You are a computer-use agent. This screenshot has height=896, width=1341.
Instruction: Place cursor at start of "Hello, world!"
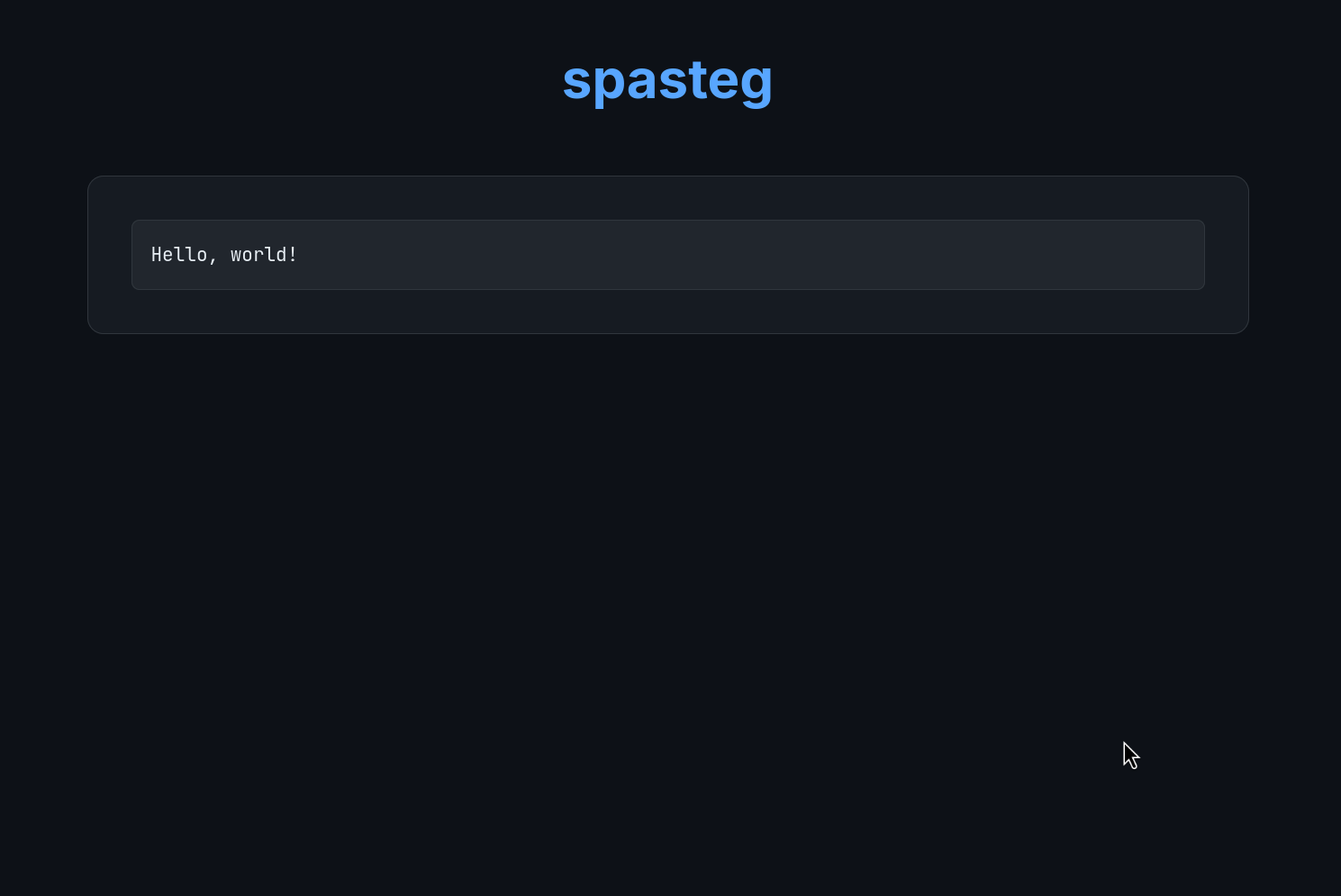coord(152,255)
